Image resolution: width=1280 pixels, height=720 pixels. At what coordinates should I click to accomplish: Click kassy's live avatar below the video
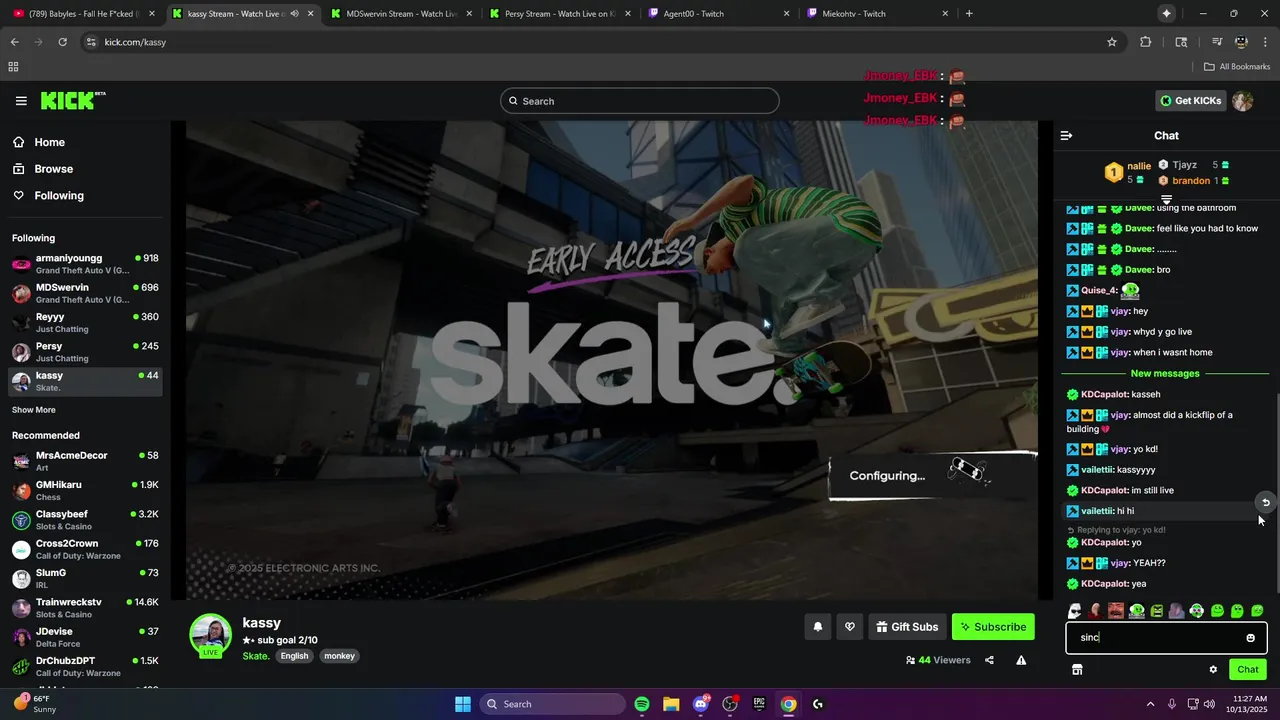211,636
